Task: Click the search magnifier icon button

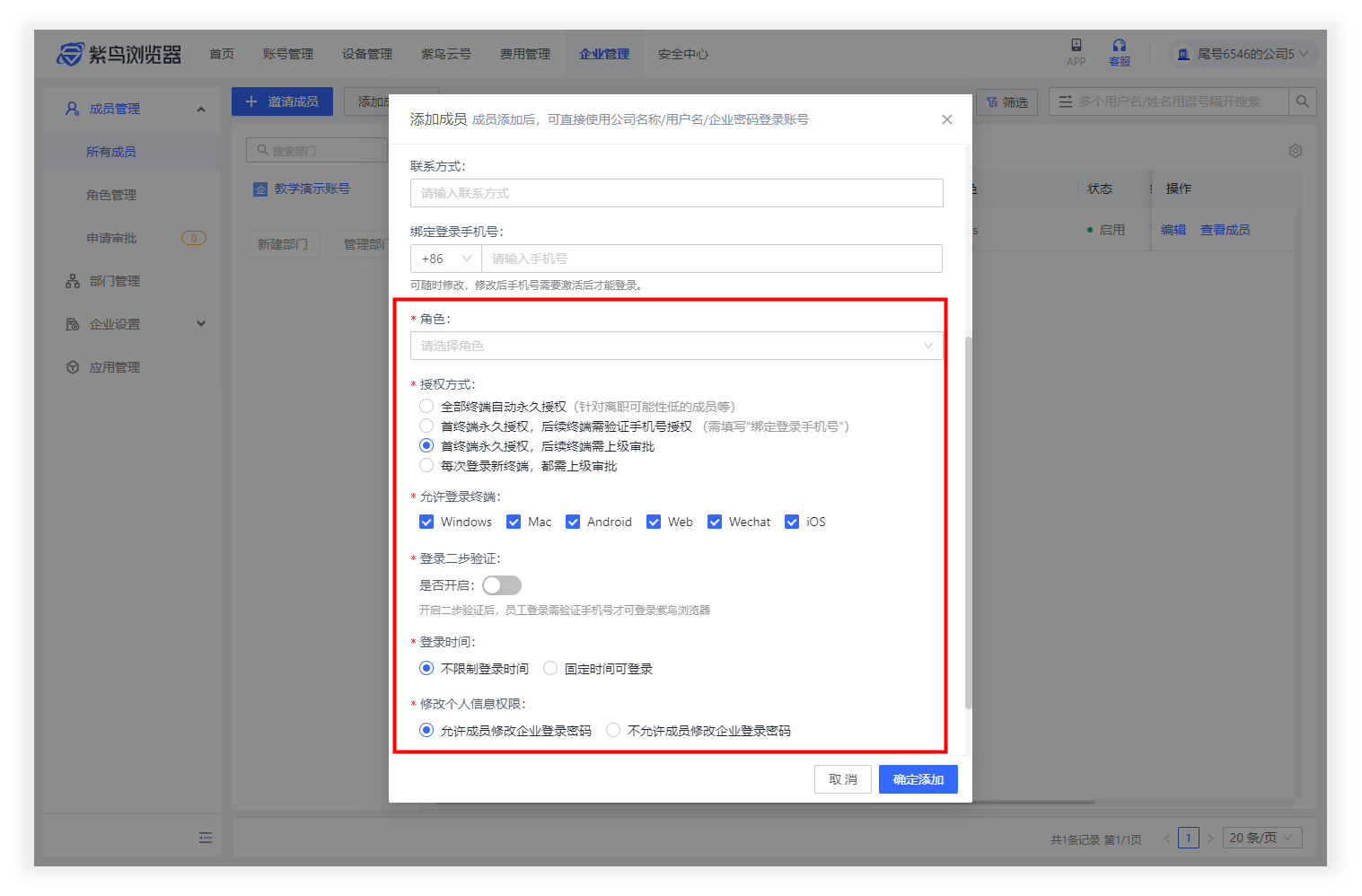Action: pyautogui.click(x=1302, y=101)
